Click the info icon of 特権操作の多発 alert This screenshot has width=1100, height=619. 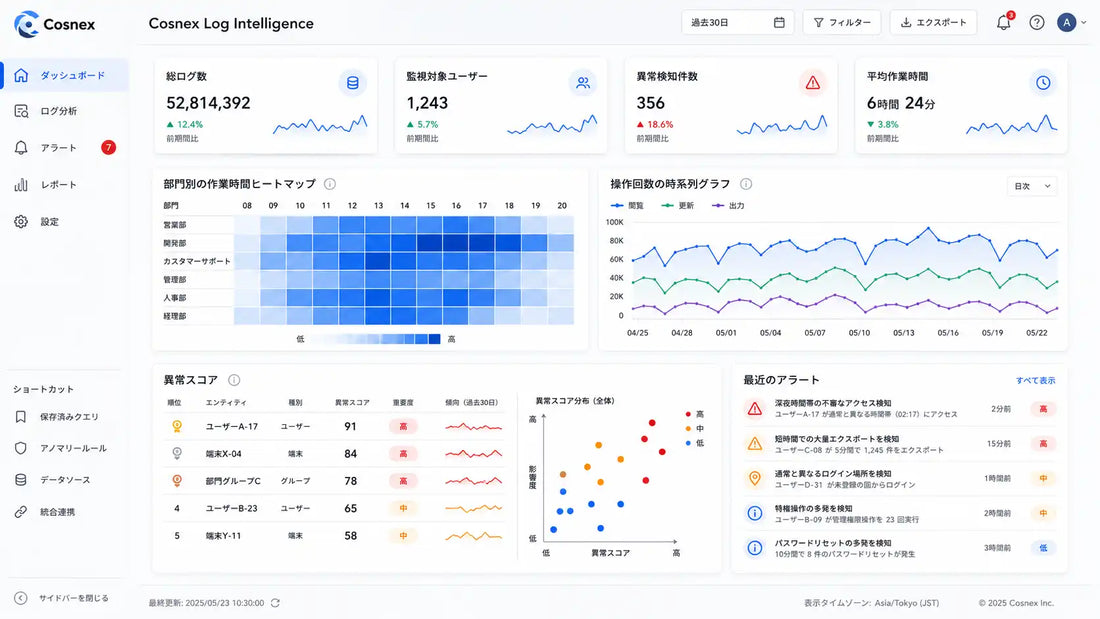(755, 513)
